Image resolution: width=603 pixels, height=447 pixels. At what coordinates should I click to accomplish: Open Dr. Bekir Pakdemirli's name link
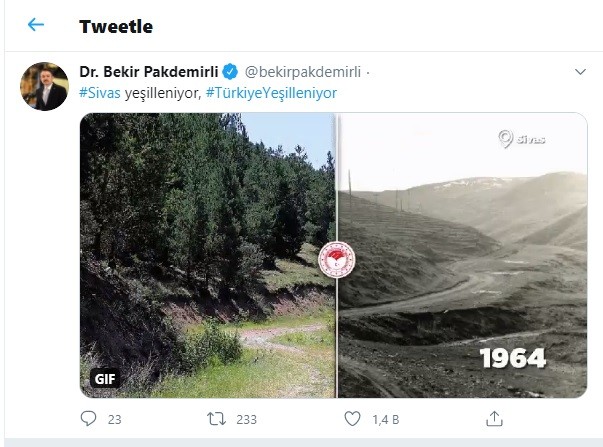pyautogui.click(x=148, y=72)
